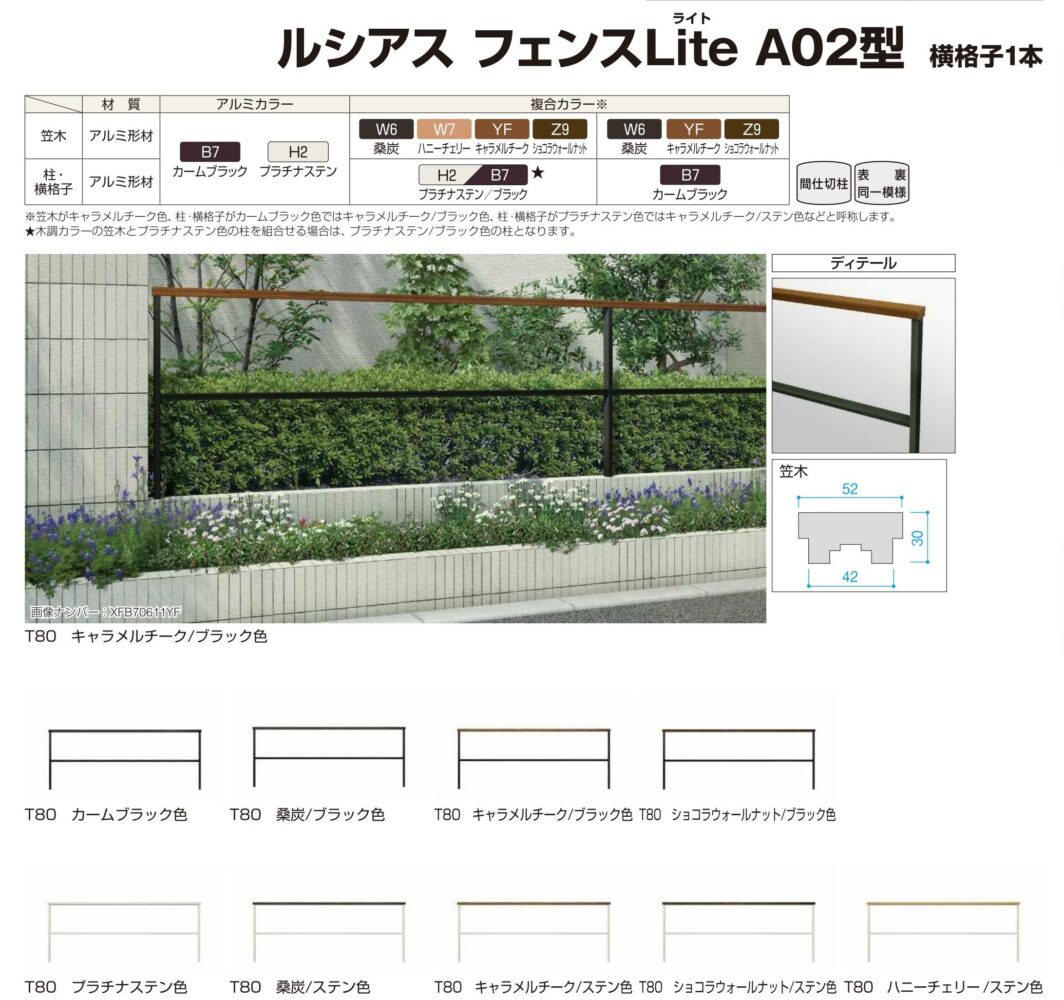Viewport: 1064px width, 1000px height.
Task: Click the T80 ハニーチェリー/ステン色 caption
Action: (x=943, y=986)
